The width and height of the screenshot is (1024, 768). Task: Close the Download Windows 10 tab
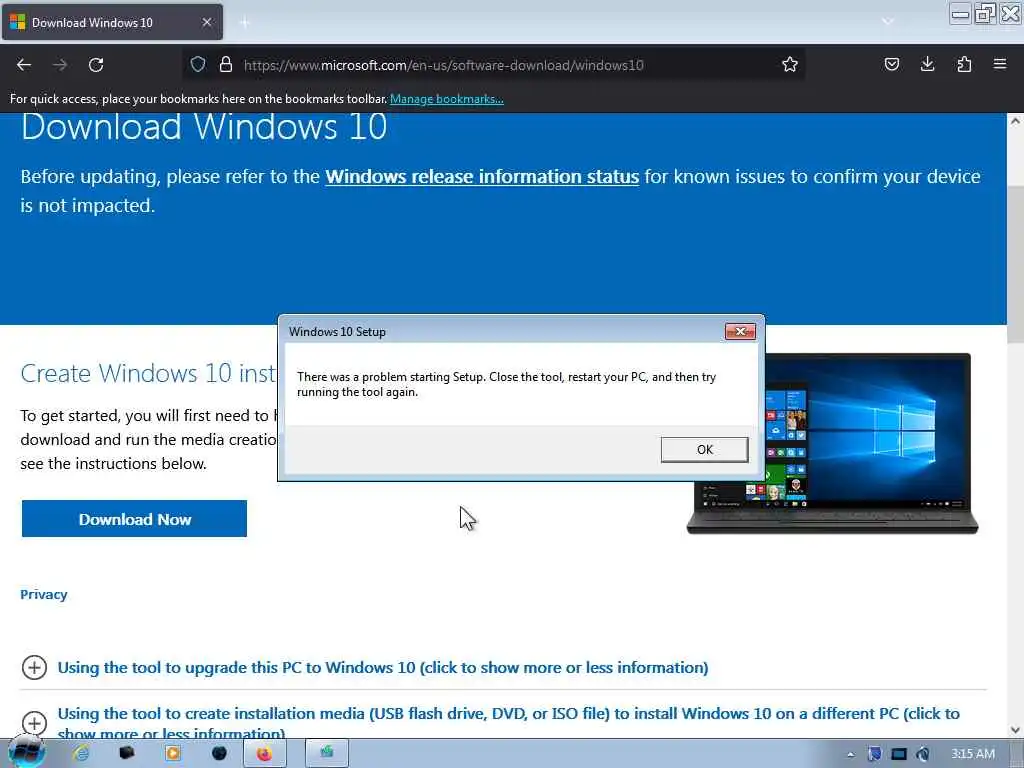(x=206, y=22)
